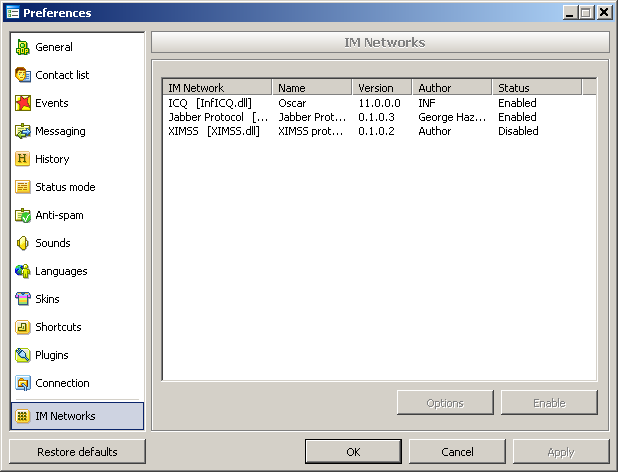Click version 11.0.0.0 cell

coord(379,103)
